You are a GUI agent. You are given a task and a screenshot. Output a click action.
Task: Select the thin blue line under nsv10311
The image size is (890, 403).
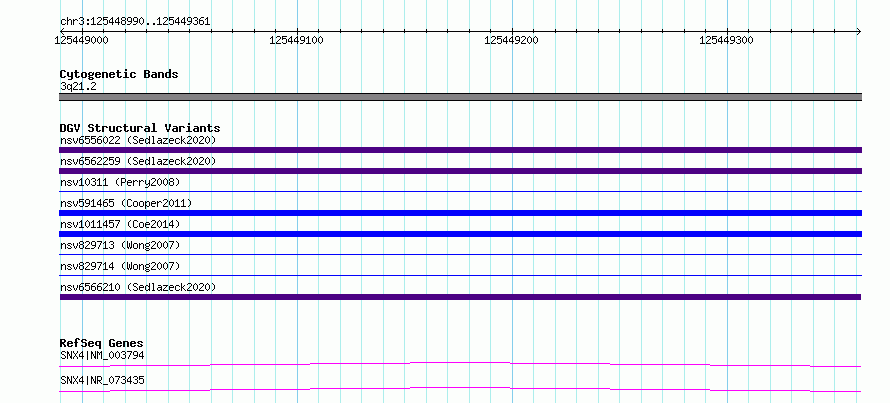point(460,192)
